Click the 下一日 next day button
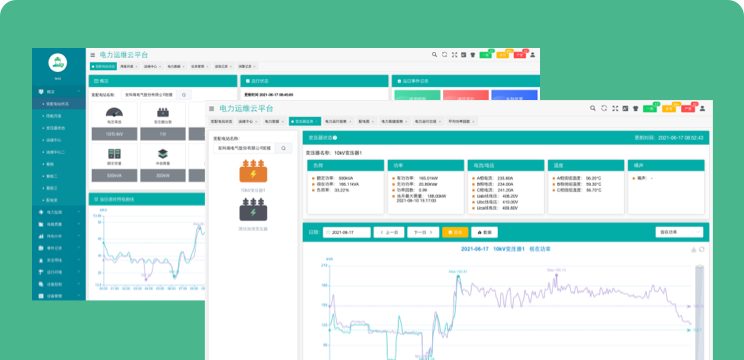Viewport: 744px width, 360px height. pos(423,232)
